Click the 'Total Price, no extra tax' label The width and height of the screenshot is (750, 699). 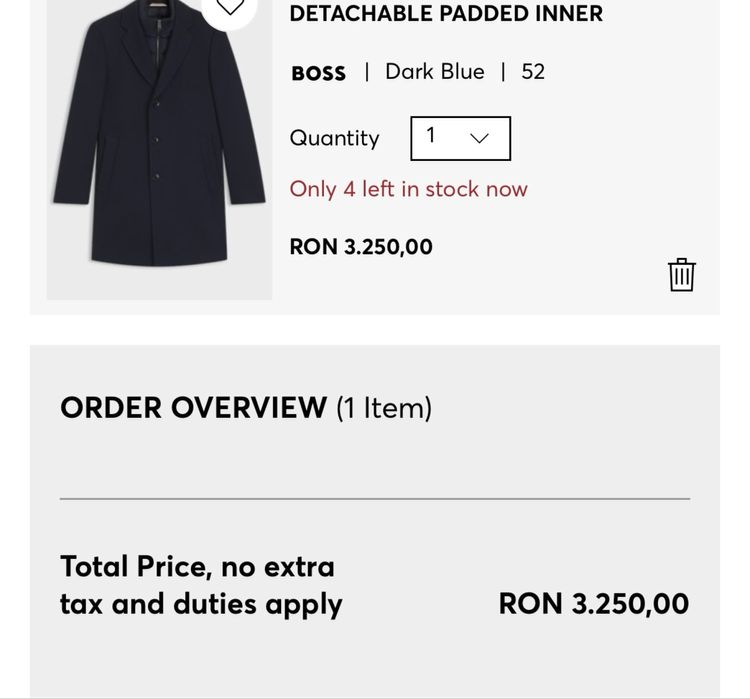click(x=197, y=566)
